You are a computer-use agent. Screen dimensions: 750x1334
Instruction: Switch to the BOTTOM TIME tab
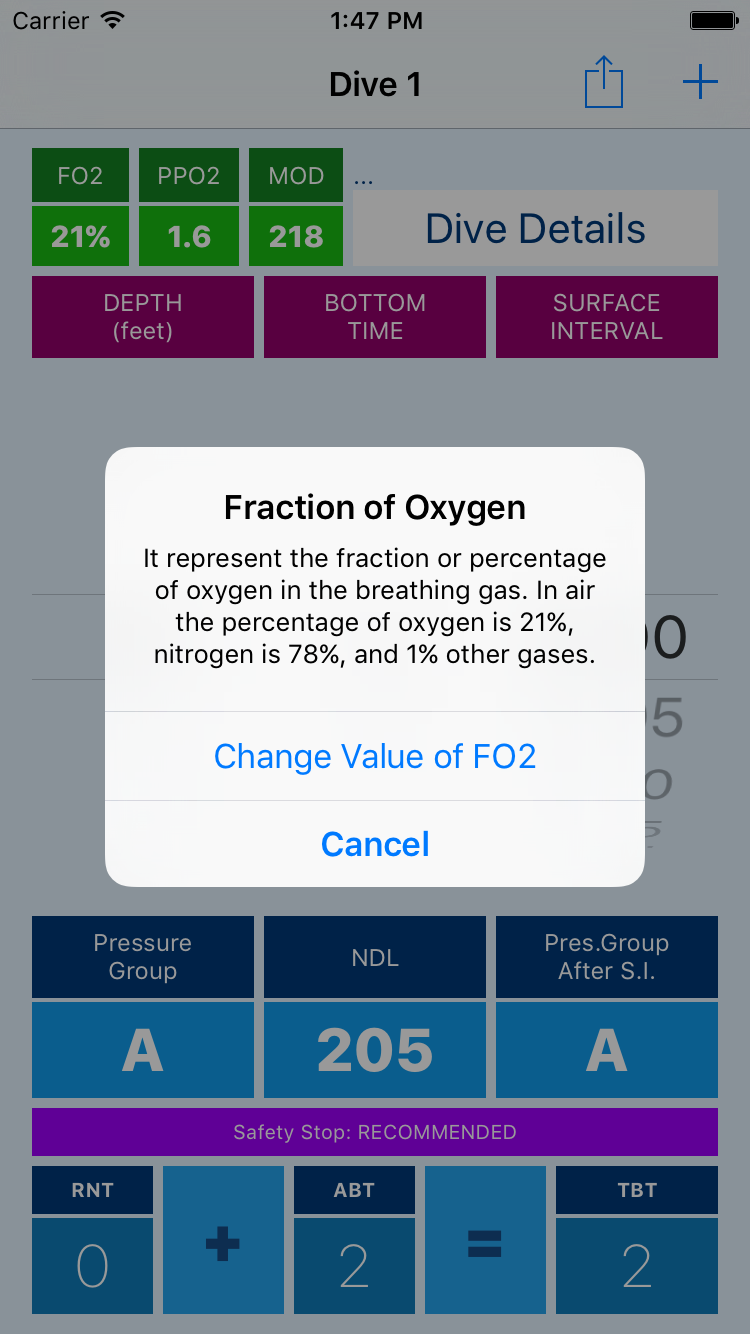tap(375, 317)
